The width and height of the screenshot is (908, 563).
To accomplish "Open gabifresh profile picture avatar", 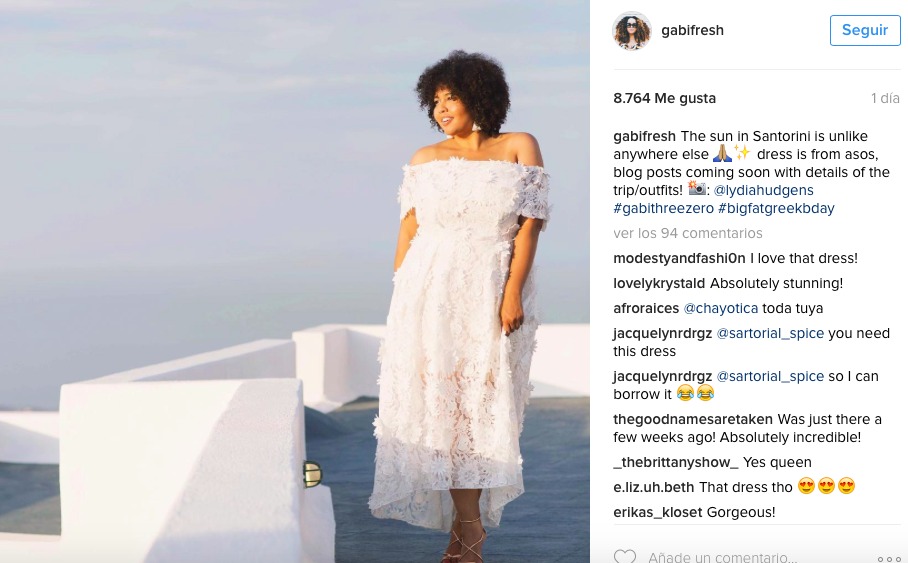I will pos(632,31).
